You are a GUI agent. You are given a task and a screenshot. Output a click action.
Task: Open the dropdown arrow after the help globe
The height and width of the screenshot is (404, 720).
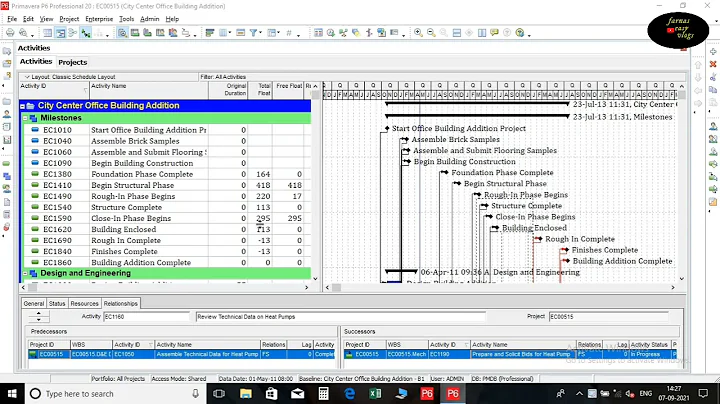[x=529, y=35]
